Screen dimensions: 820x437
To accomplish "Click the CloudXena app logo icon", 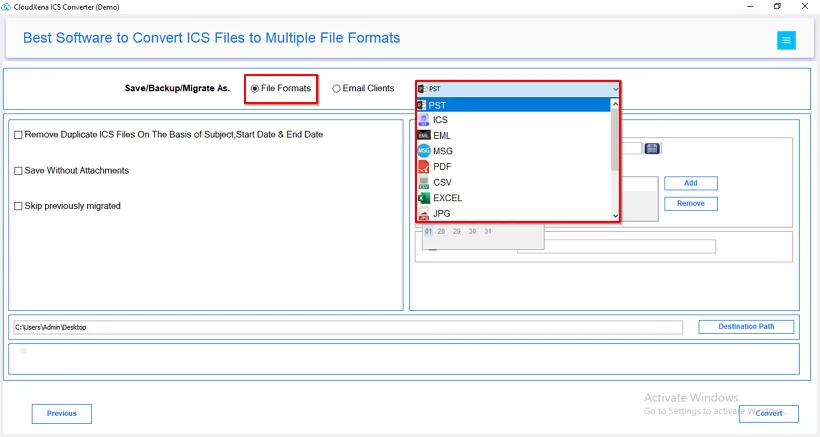I will (x=6, y=7).
